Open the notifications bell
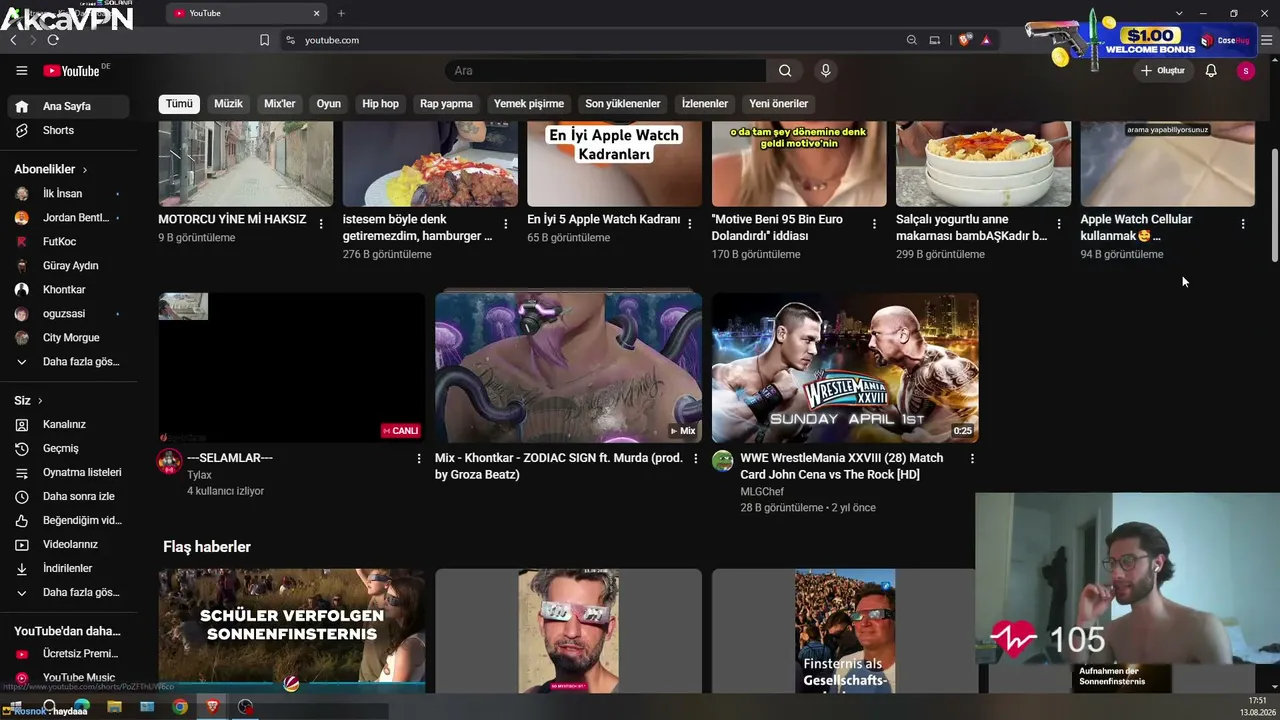1280x720 pixels. (1211, 71)
